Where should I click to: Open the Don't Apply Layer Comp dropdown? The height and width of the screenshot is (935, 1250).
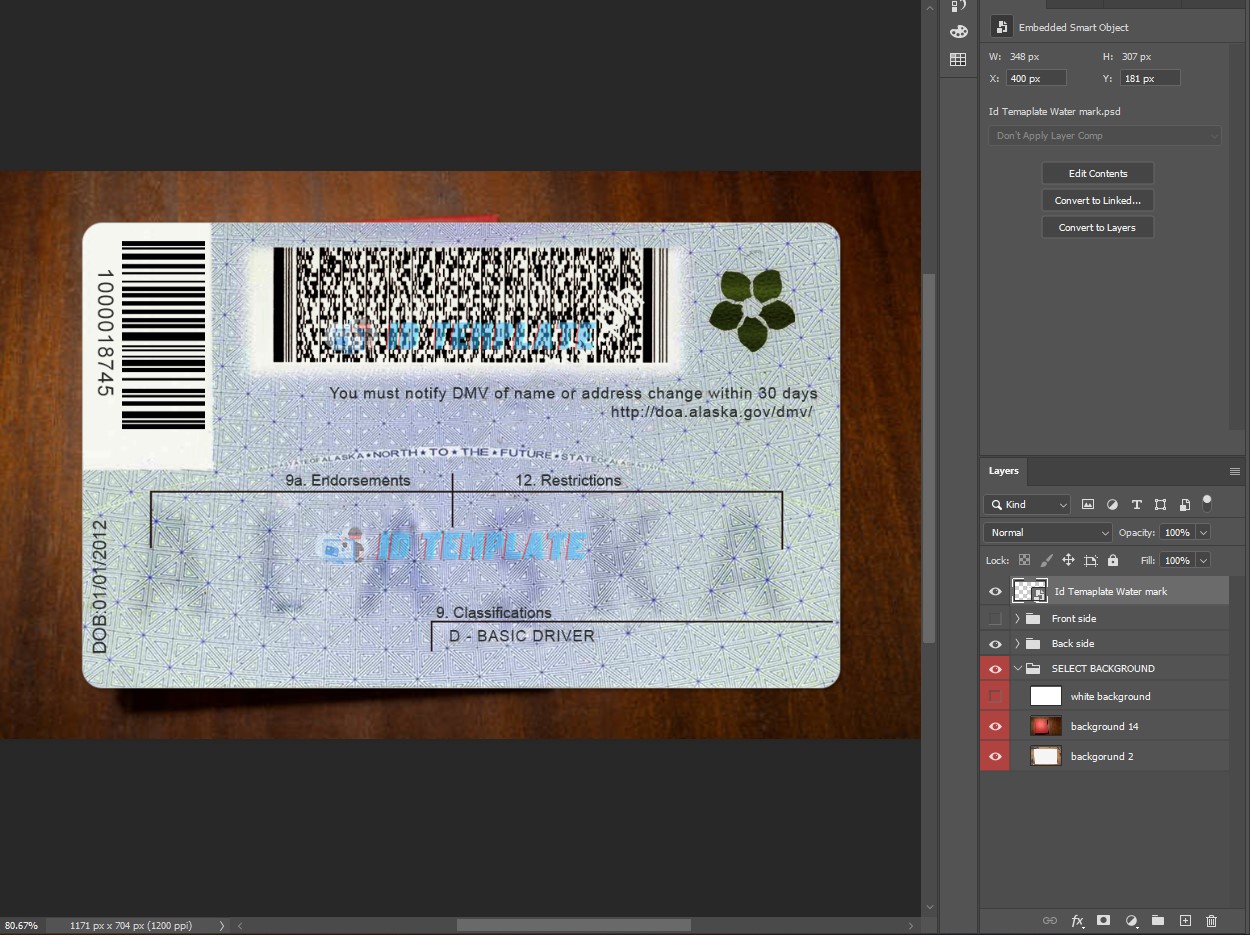tap(1105, 136)
